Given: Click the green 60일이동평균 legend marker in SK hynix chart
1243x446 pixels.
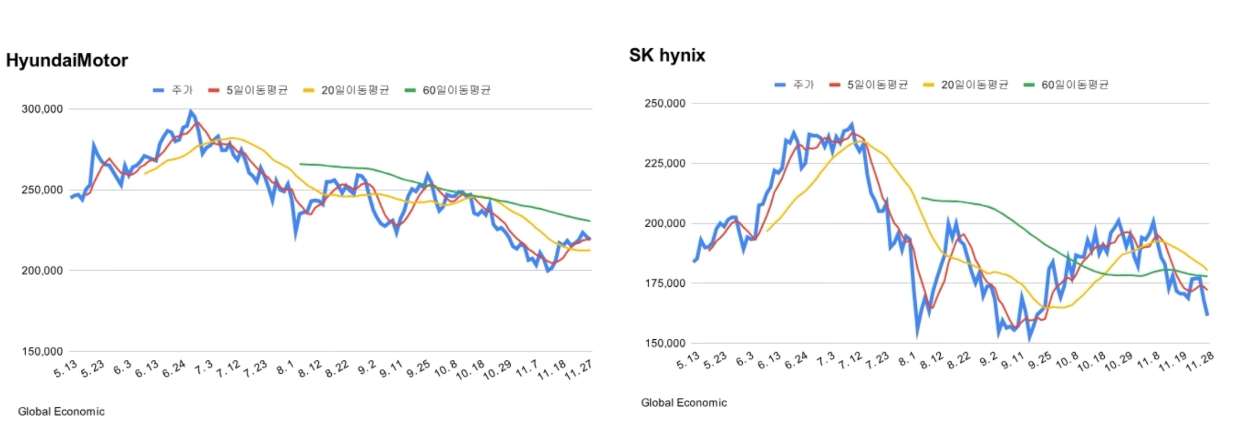Looking at the screenshot, I should point(1031,85).
